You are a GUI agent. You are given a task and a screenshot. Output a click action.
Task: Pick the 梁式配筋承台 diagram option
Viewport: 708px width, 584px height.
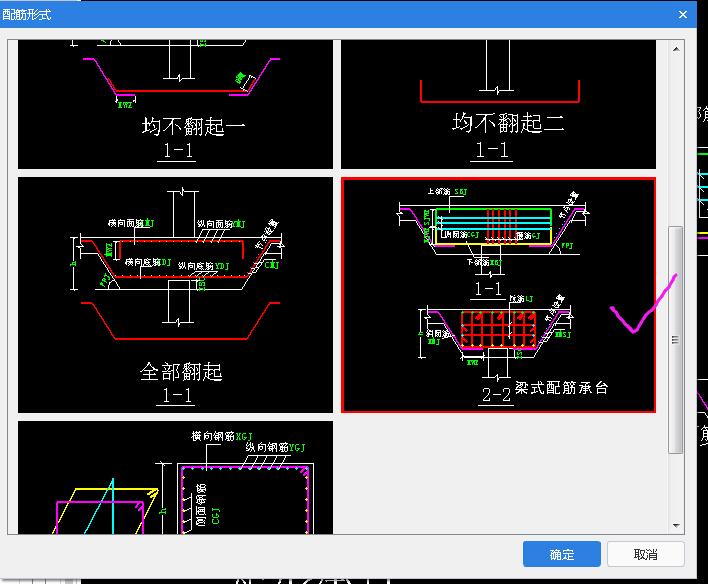pos(498,295)
